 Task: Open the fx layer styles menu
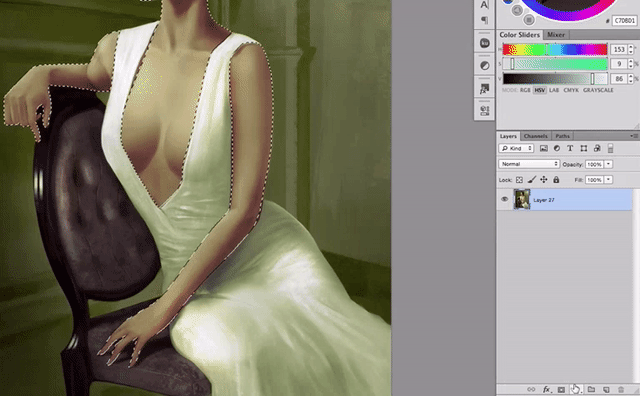click(x=547, y=390)
